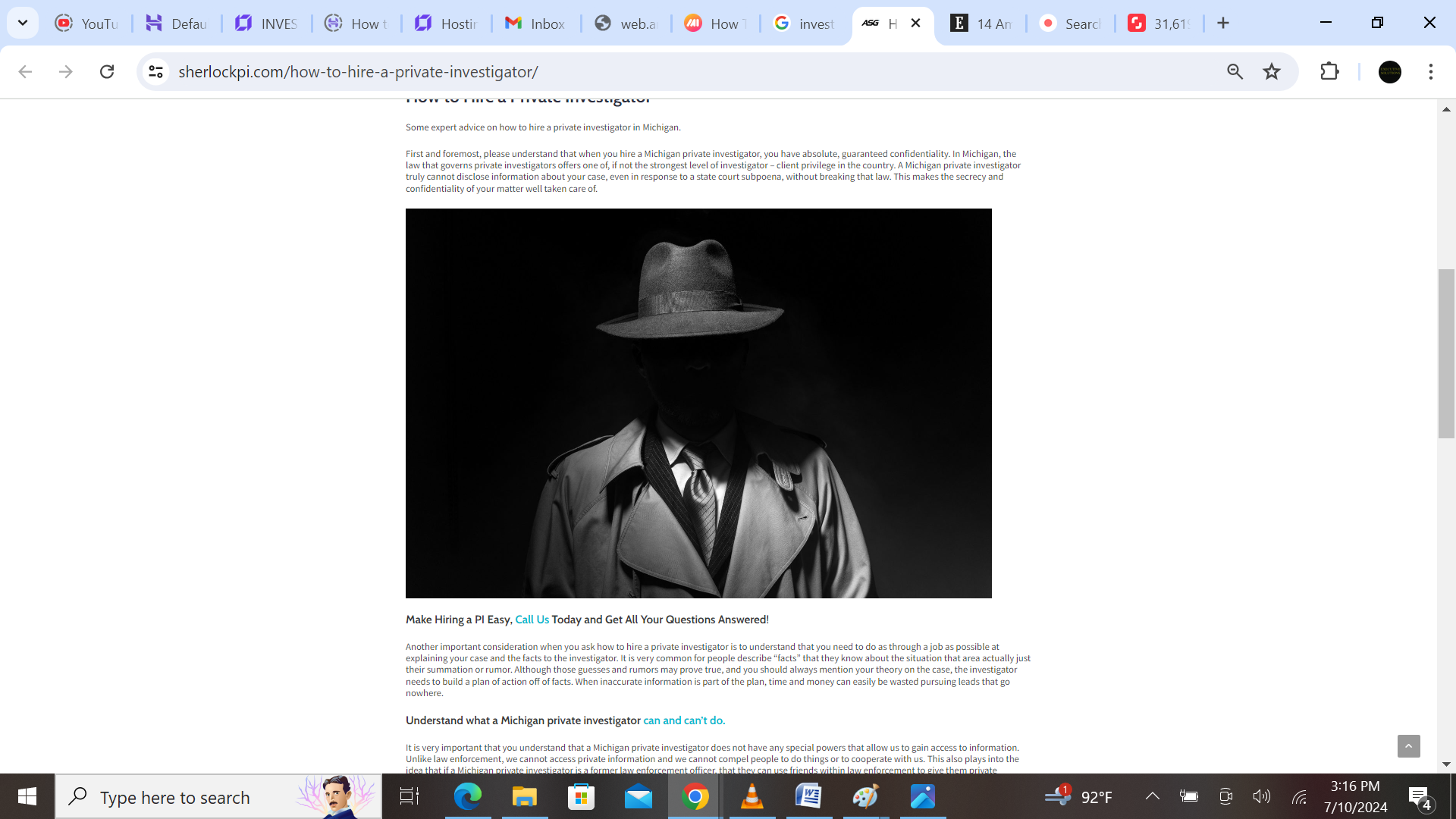Screen dimensions: 1456x819
Task: Show hidden system tray icons chevron
Action: pyautogui.click(x=1152, y=796)
